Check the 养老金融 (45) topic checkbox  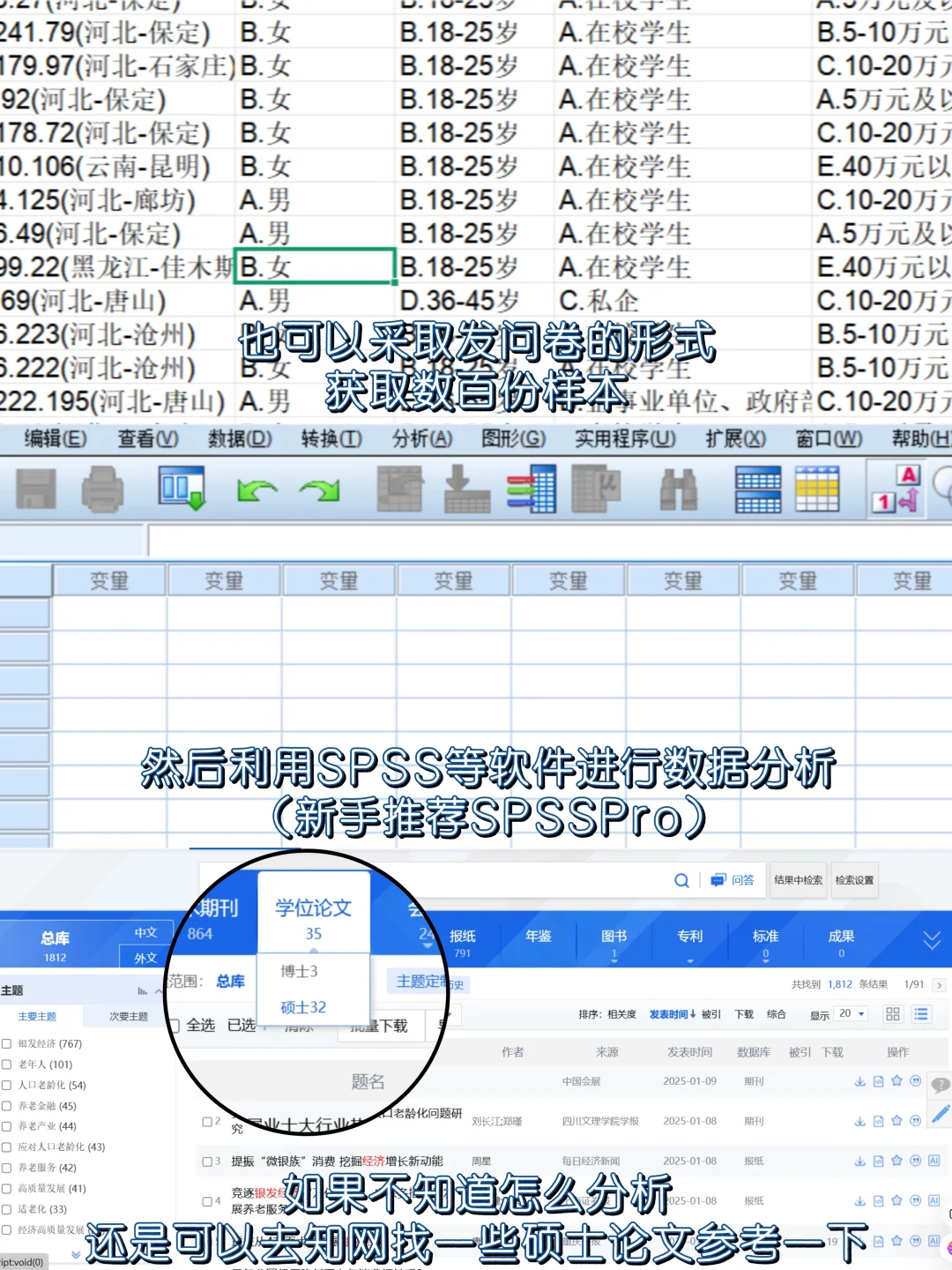pyautogui.click(x=7, y=1106)
